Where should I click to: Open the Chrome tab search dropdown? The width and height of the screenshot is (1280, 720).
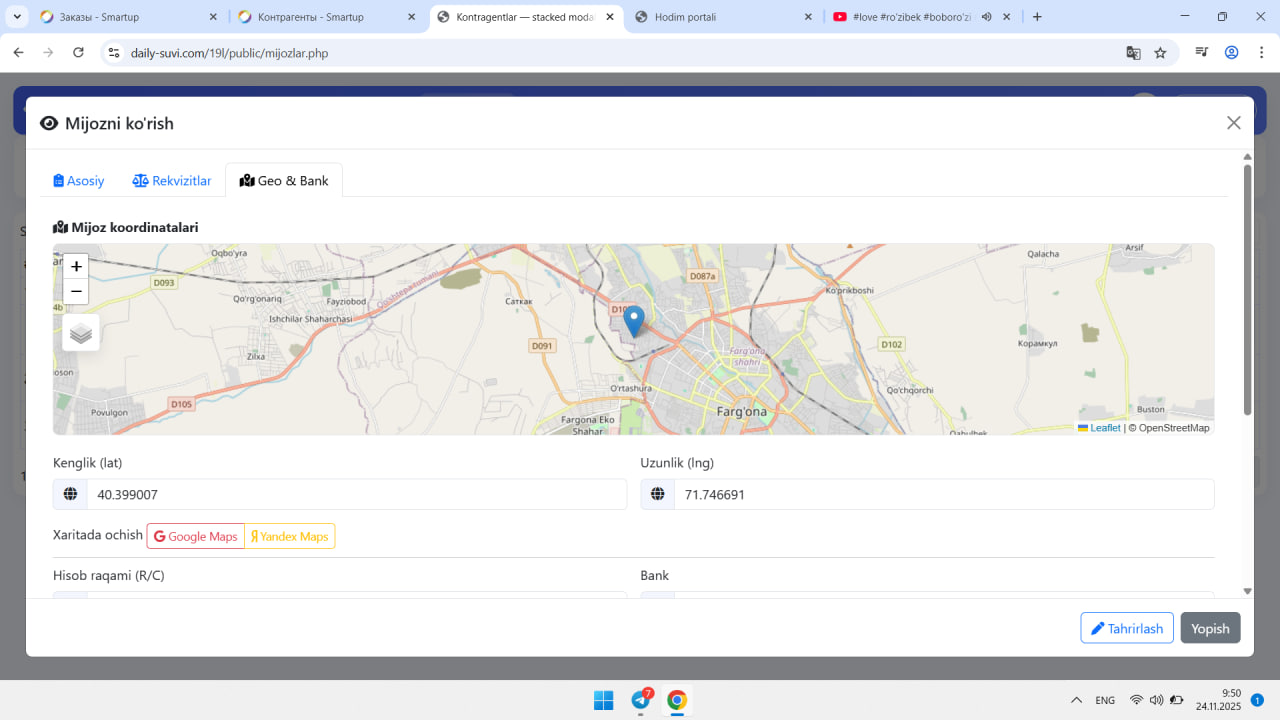pos(18,17)
